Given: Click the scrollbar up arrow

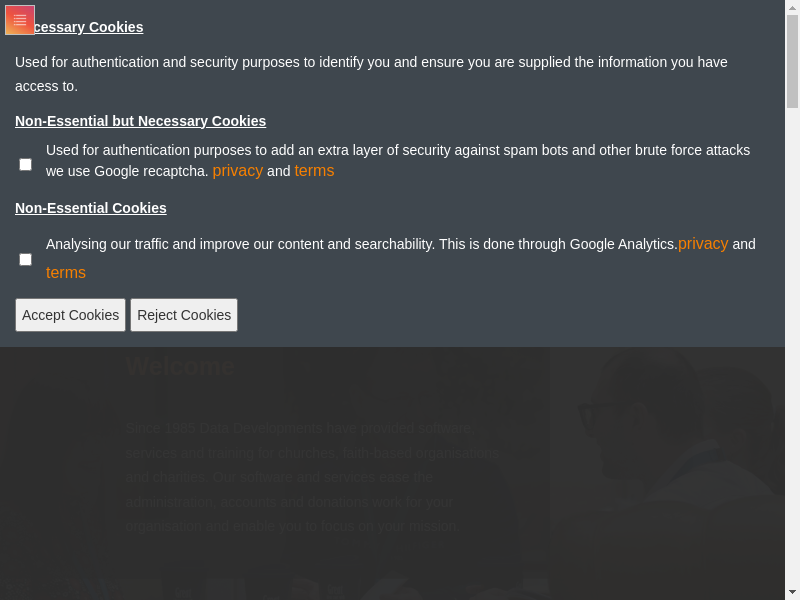Looking at the screenshot, I should 792,7.
